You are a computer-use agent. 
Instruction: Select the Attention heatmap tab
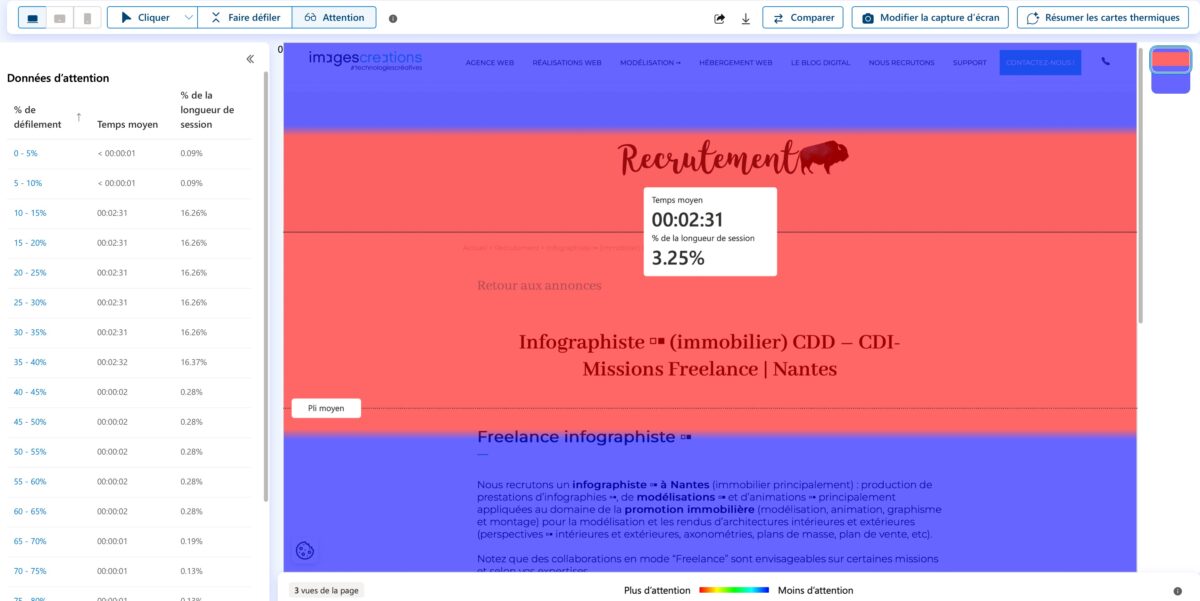click(x=335, y=18)
